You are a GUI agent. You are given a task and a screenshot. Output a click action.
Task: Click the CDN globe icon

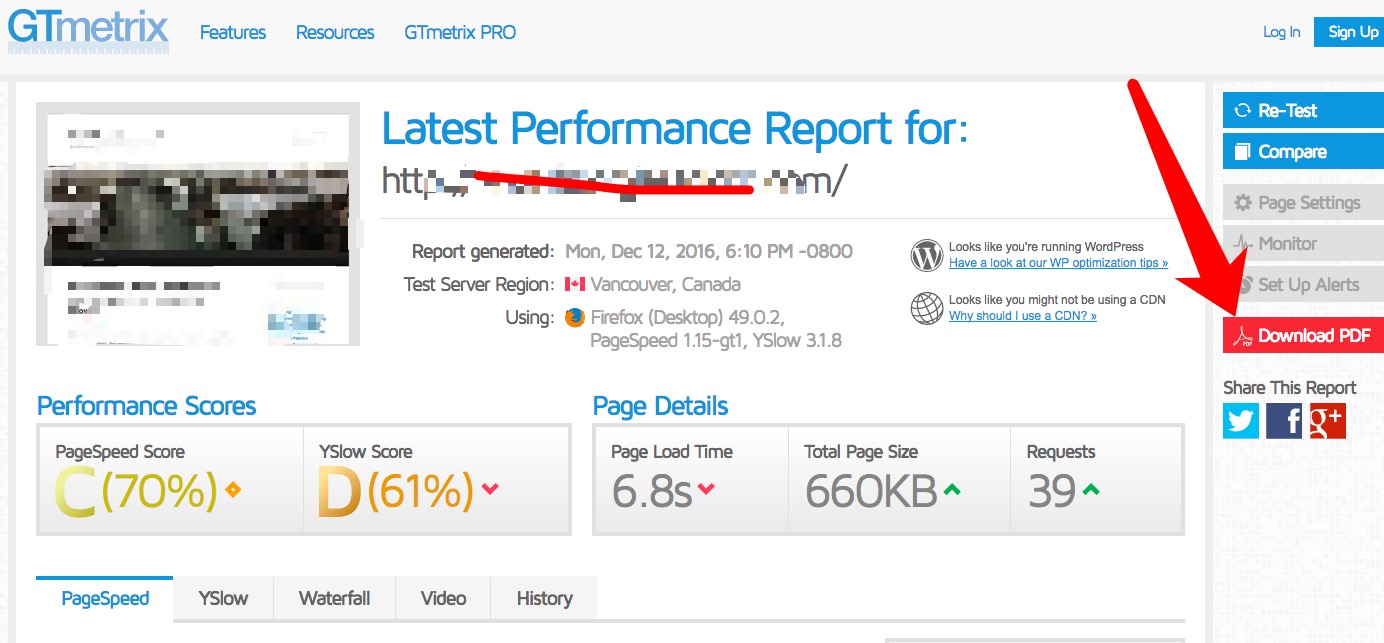coord(927,308)
